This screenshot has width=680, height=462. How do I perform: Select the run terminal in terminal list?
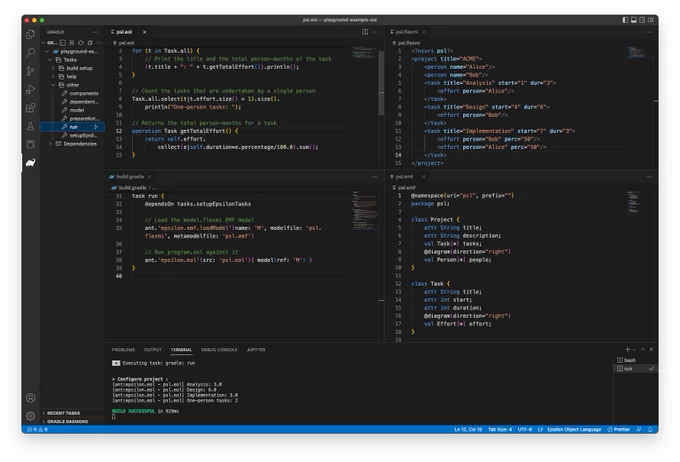[x=635, y=368]
